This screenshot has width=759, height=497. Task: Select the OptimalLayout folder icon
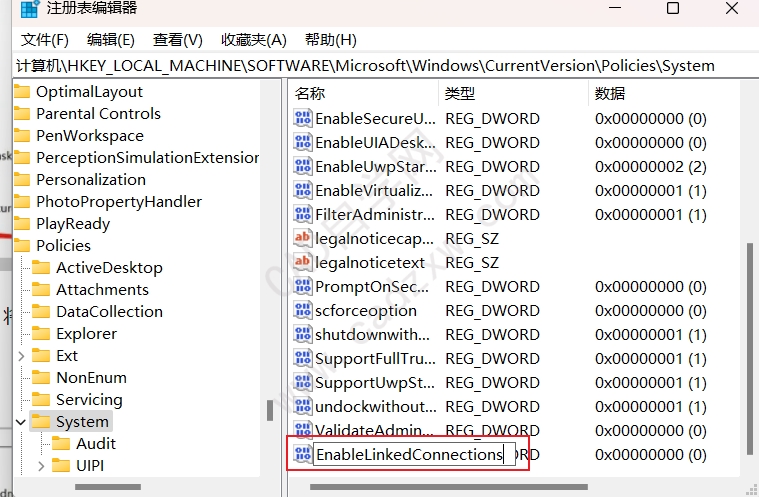22,91
